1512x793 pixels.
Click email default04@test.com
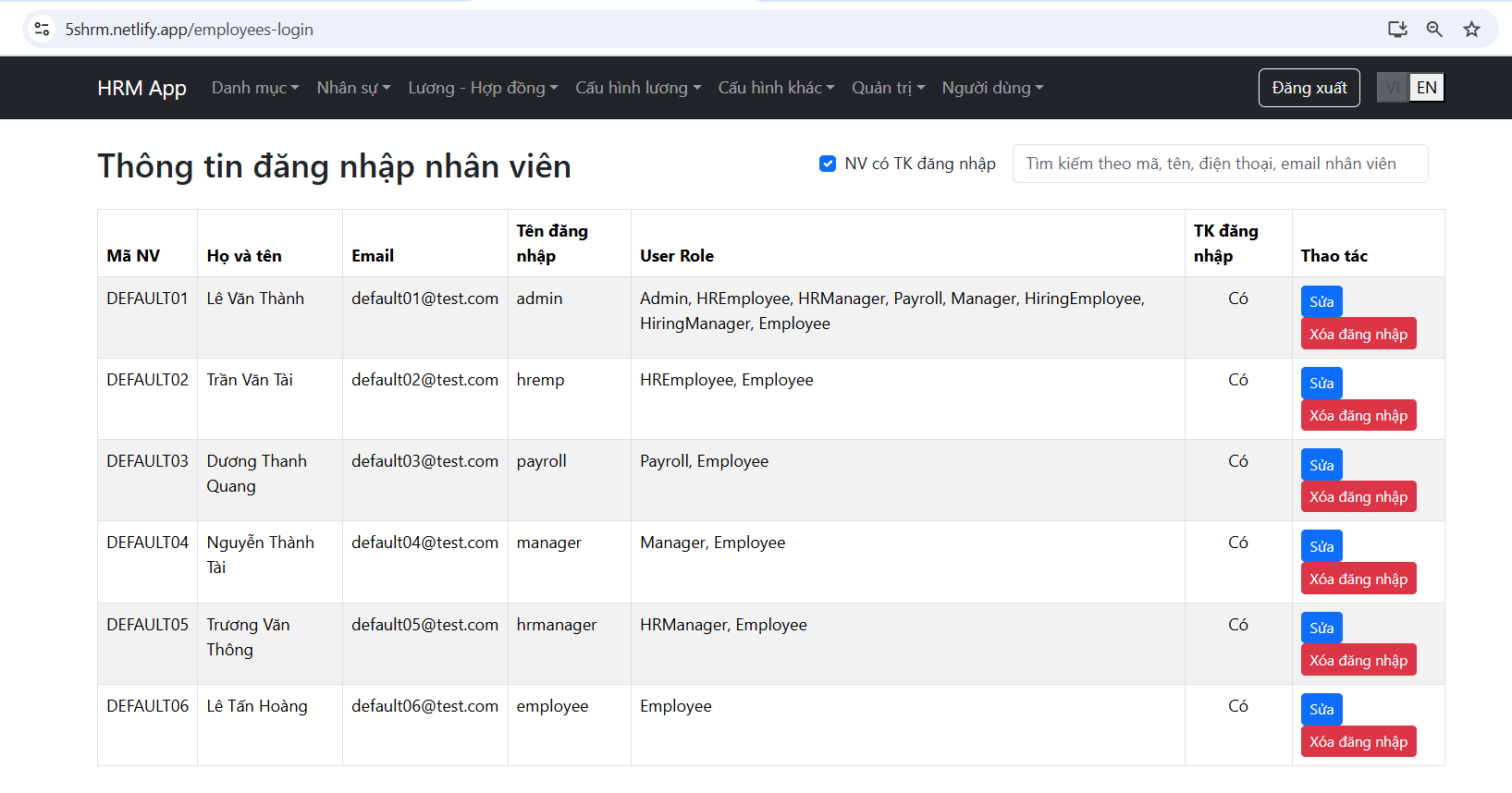(424, 543)
